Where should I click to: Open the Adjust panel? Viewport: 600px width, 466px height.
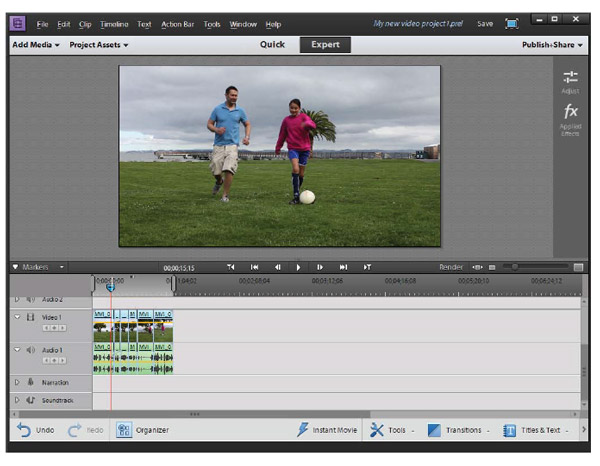pos(570,82)
